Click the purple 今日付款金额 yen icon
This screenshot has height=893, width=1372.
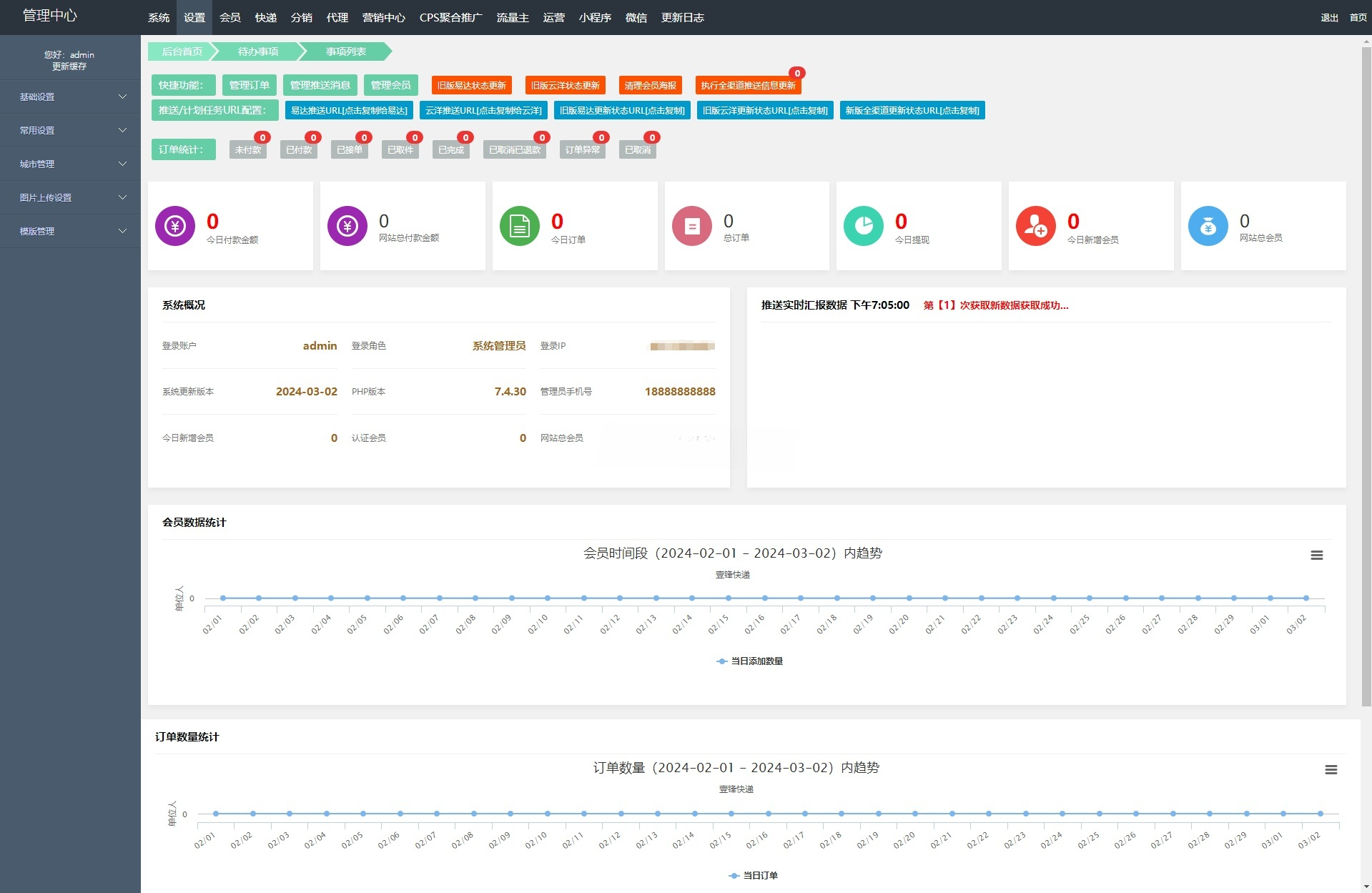tap(174, 226)
